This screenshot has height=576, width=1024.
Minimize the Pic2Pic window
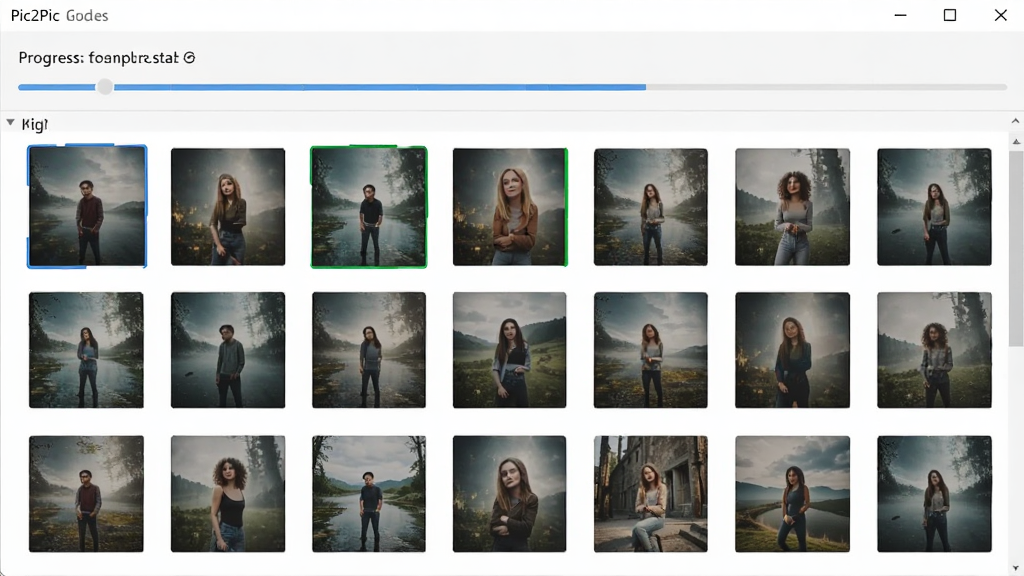pos(901,15)
